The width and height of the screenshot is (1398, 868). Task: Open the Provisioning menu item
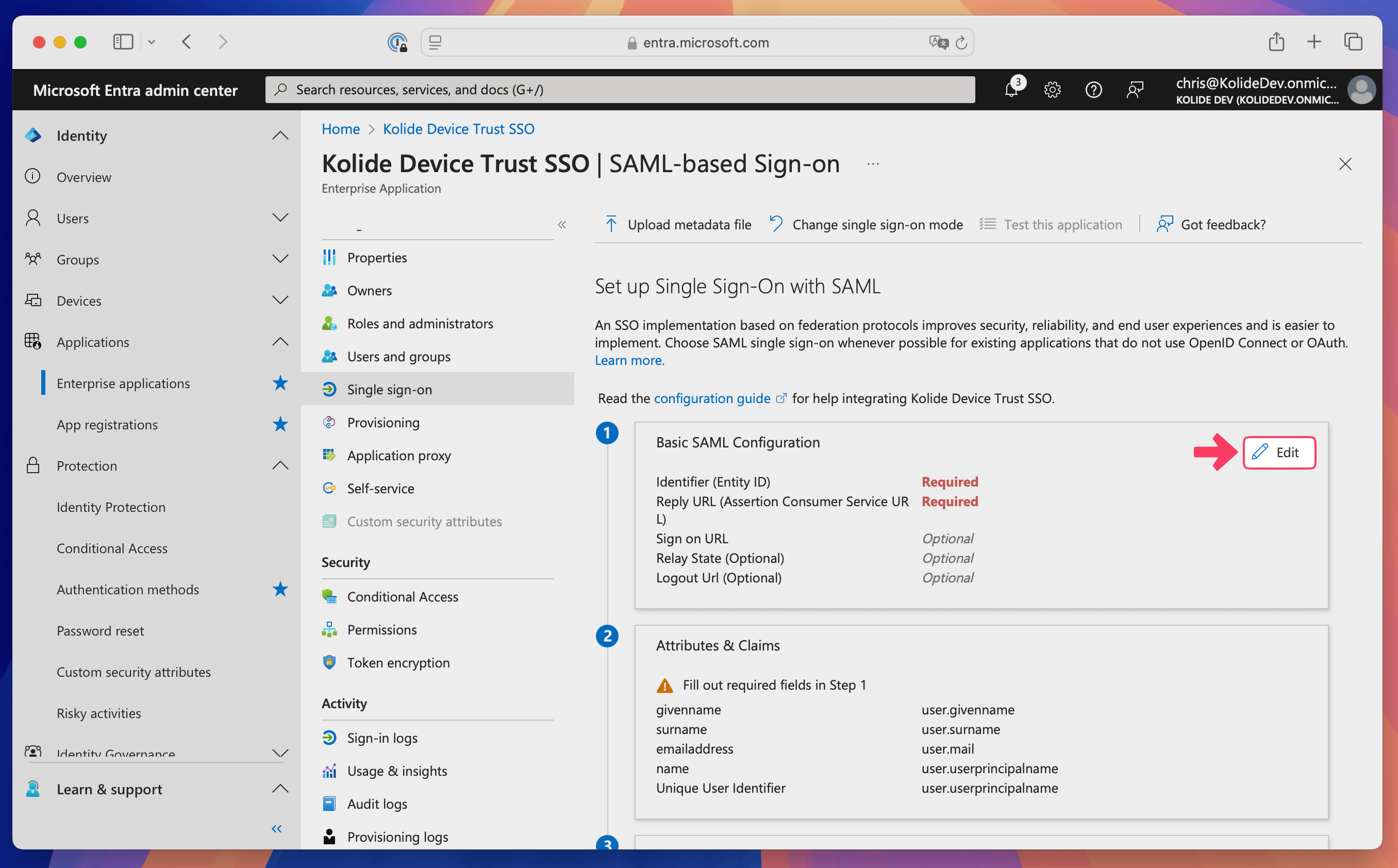tap(383, 423)
